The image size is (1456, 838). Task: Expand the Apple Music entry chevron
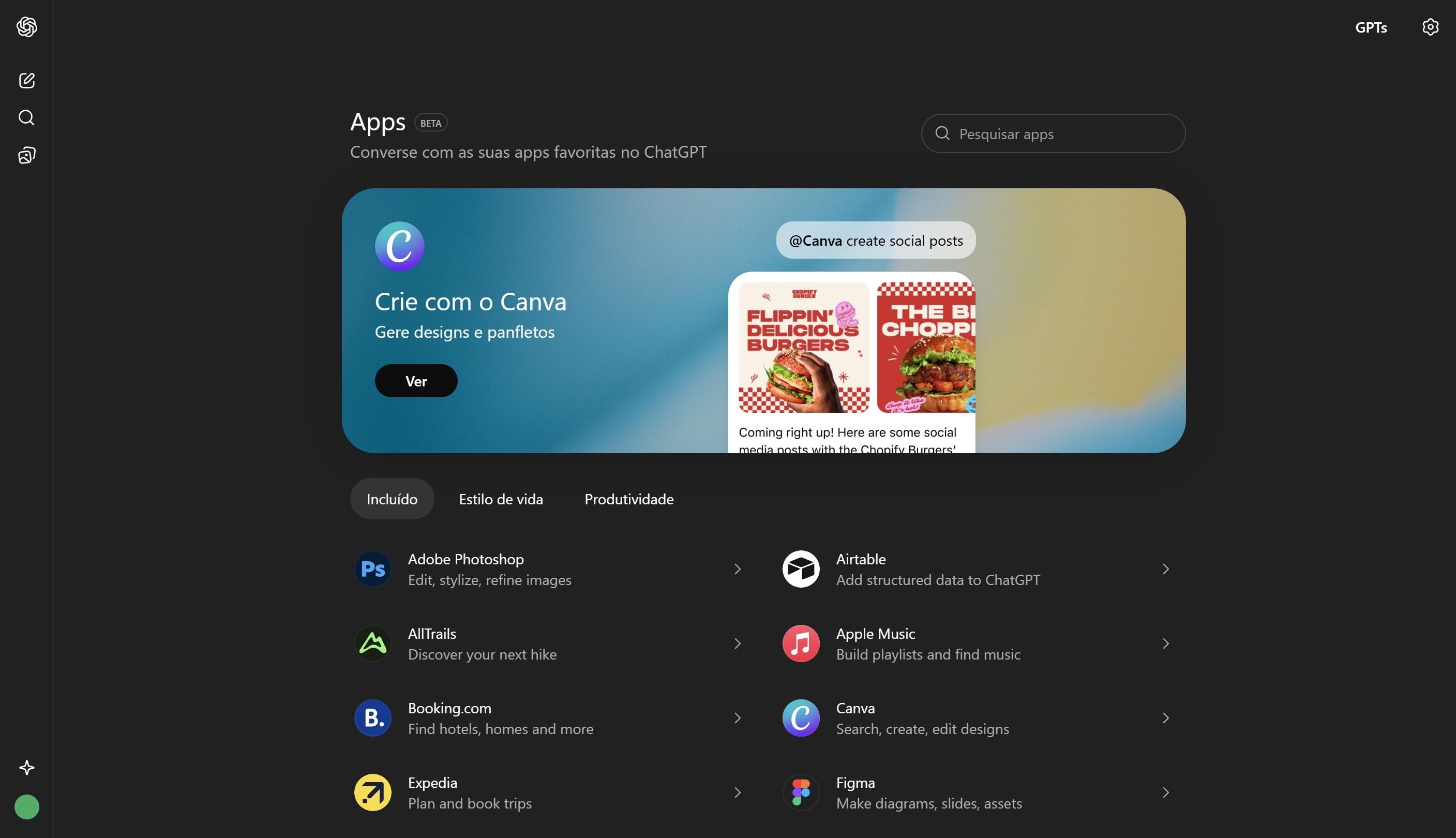pos(1165,644)
